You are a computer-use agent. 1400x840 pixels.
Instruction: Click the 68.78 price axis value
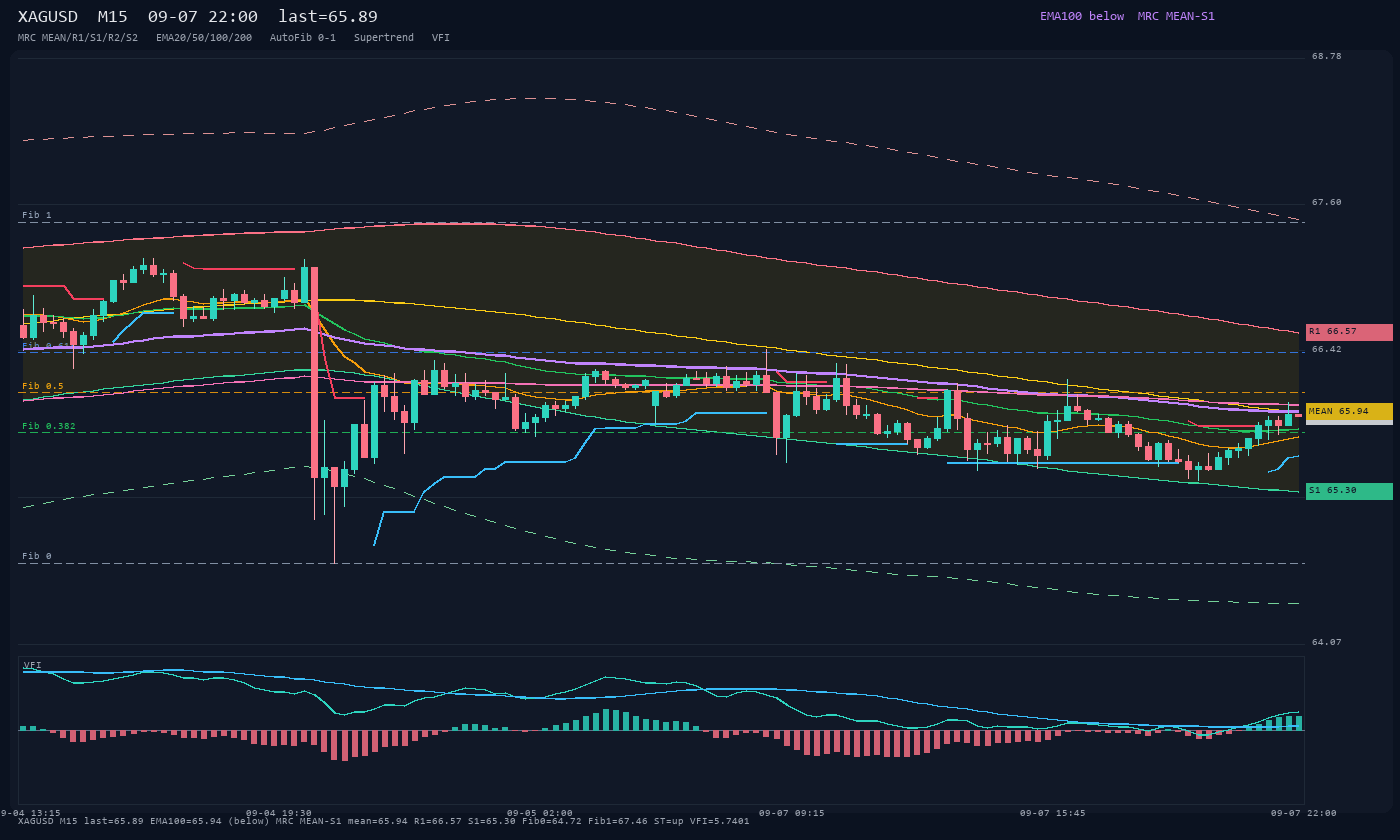1327,56
